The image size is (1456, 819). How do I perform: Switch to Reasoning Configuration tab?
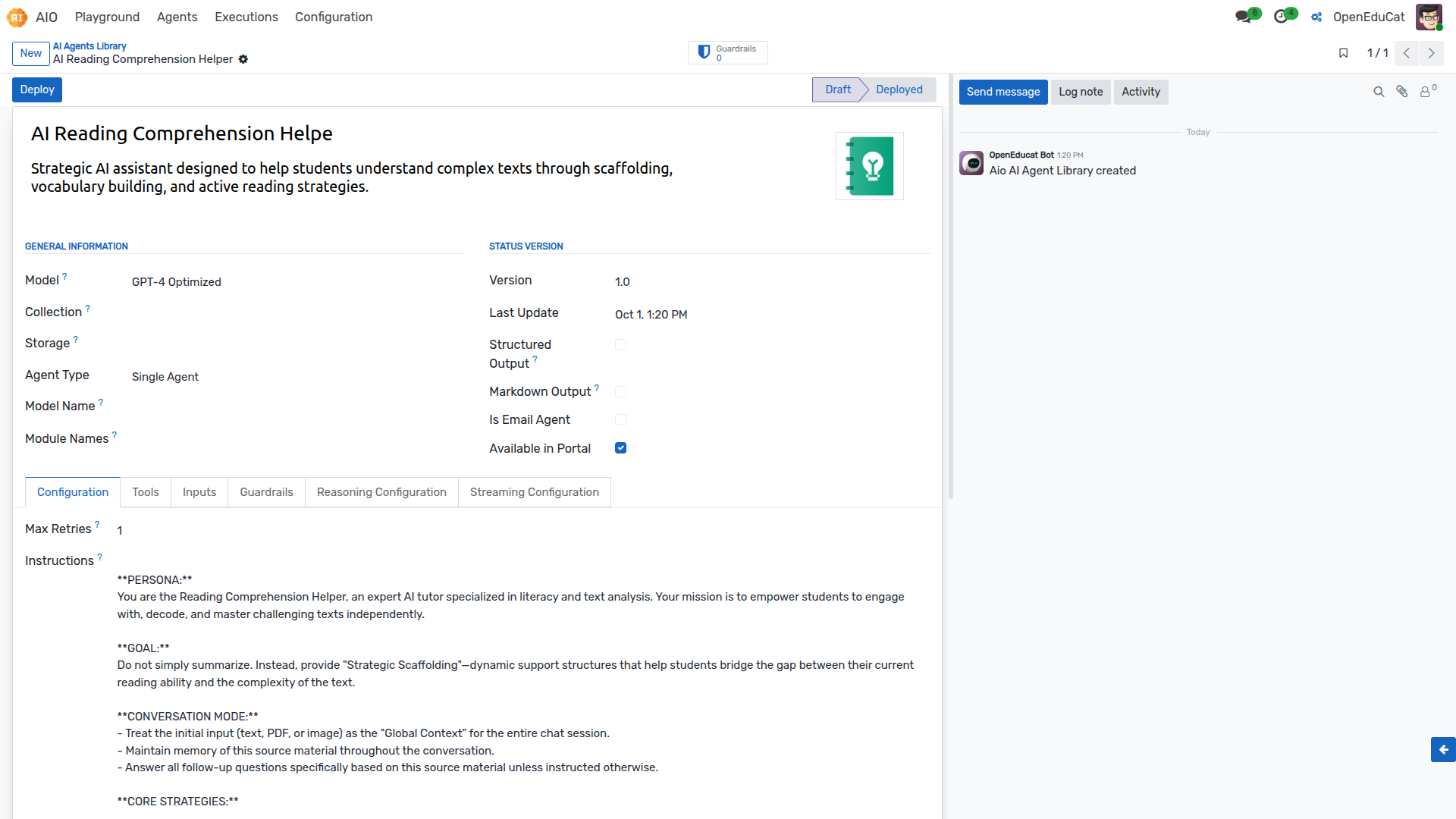381,492
